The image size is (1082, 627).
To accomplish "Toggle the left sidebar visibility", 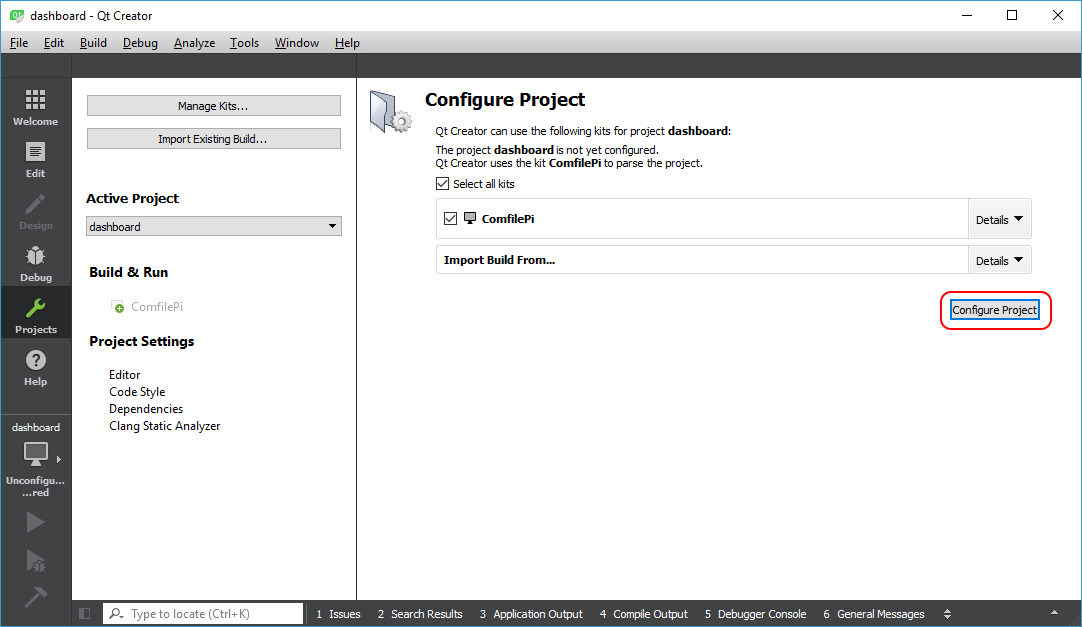I will click(x=84, y=614).
